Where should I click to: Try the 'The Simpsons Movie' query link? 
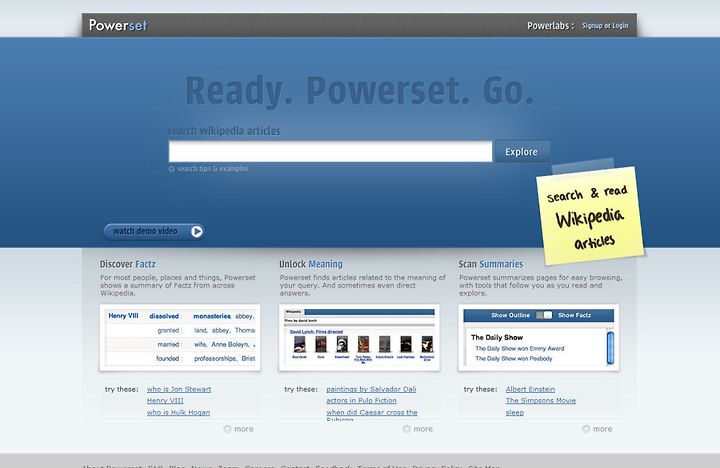(x=541, y=400)
